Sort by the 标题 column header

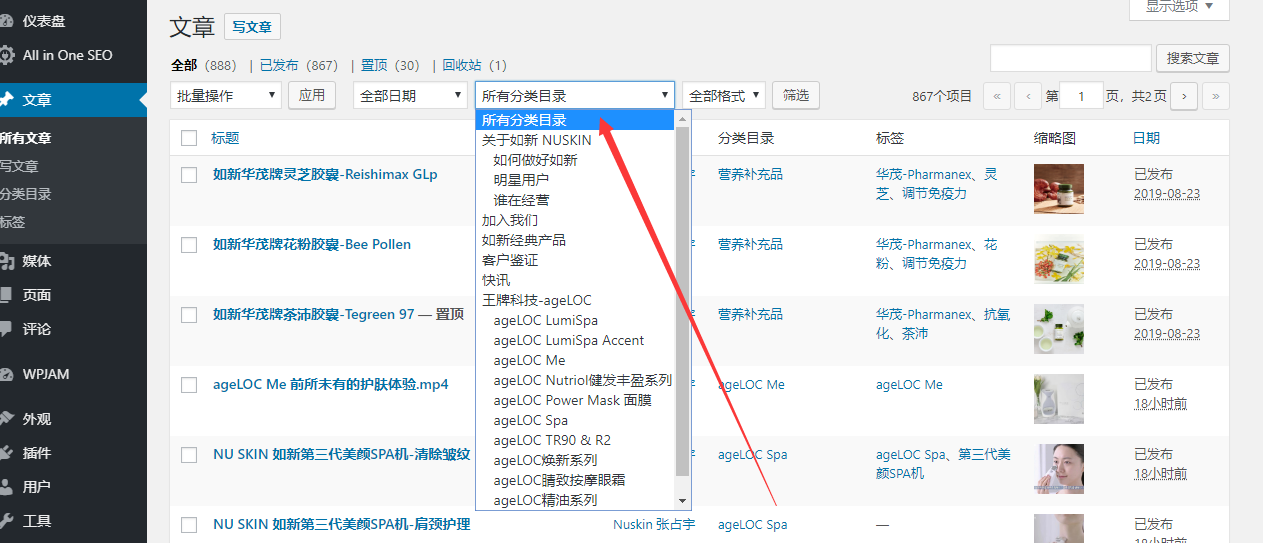[x=225, y=138]
